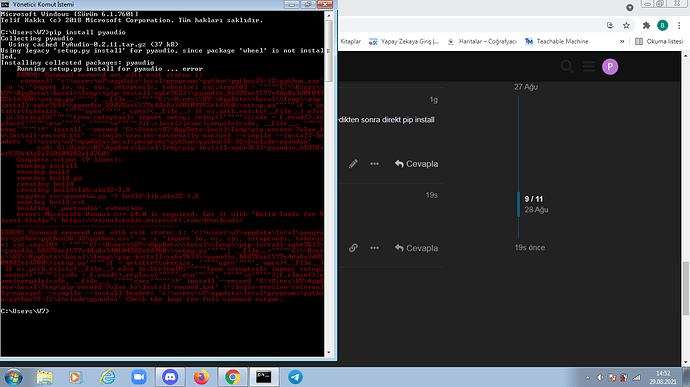Open the Okuma listesi reading list

click(659, 41)
